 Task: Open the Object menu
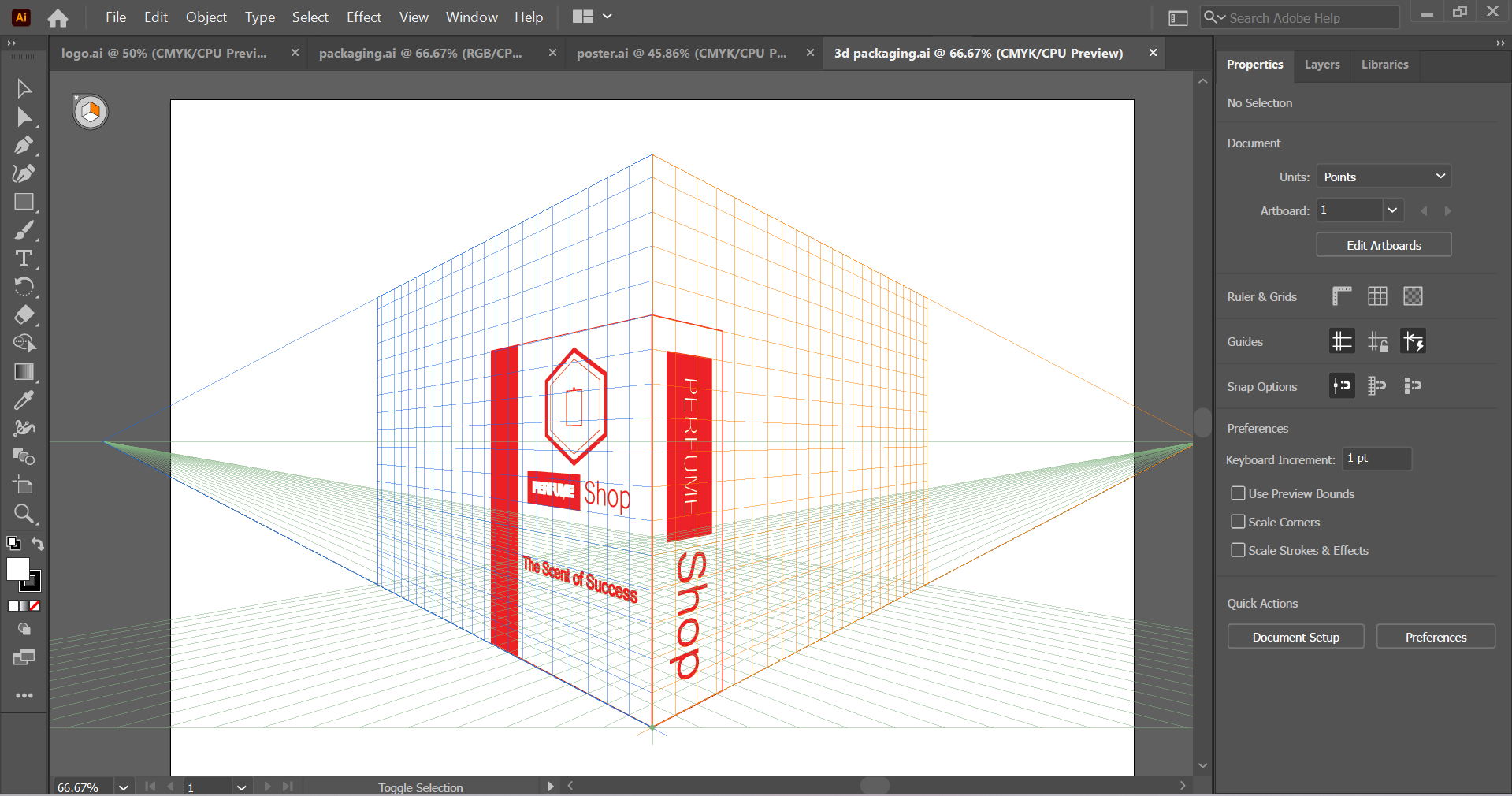coord(206,17)
